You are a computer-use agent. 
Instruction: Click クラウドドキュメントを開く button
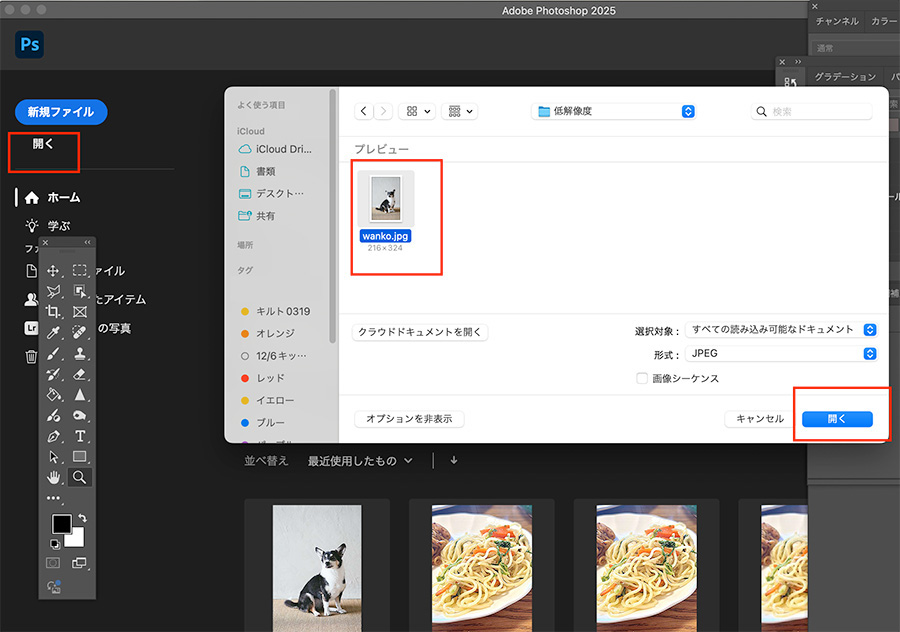click(x=420, y=332)
